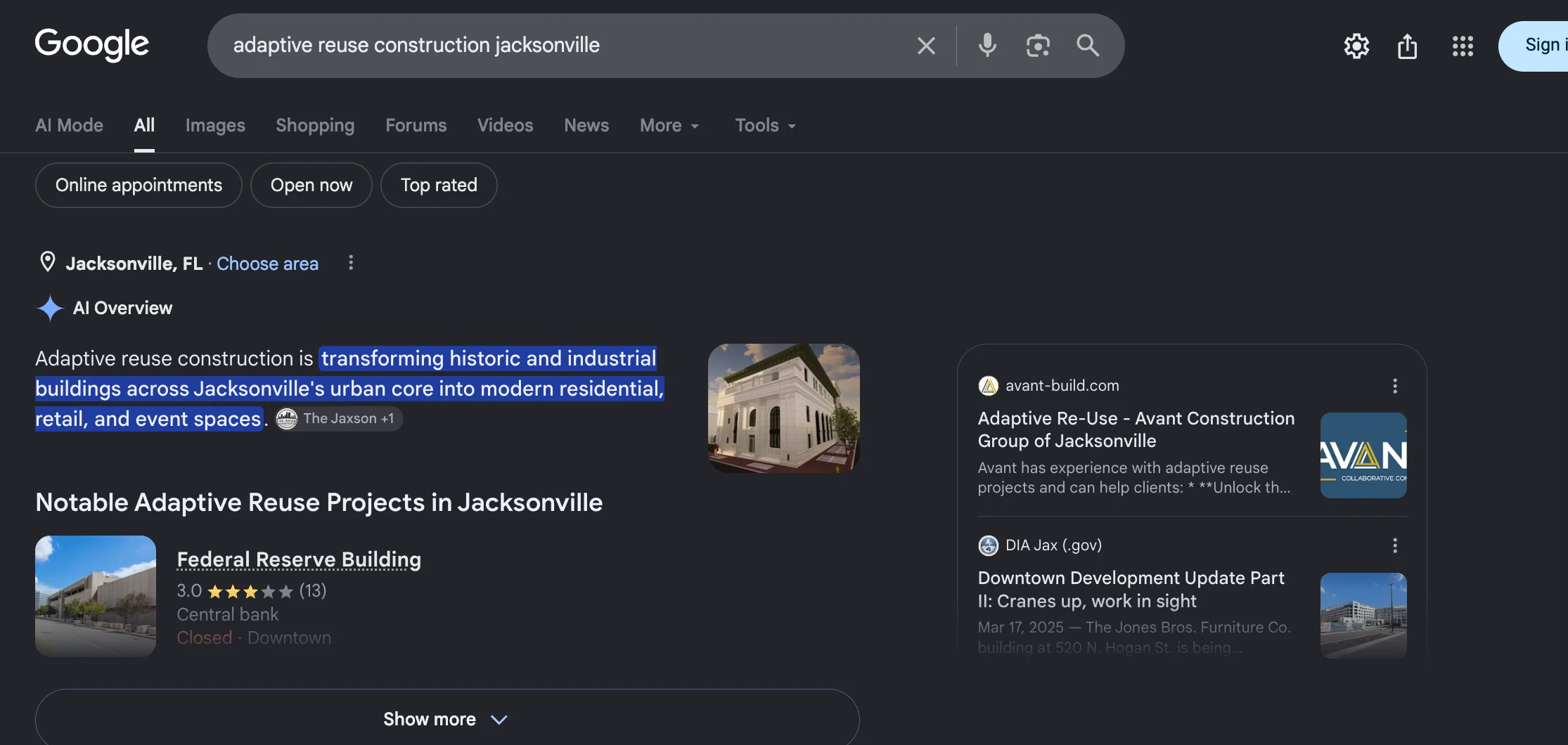Toggle Online appointments filter chip

[139, 186]
